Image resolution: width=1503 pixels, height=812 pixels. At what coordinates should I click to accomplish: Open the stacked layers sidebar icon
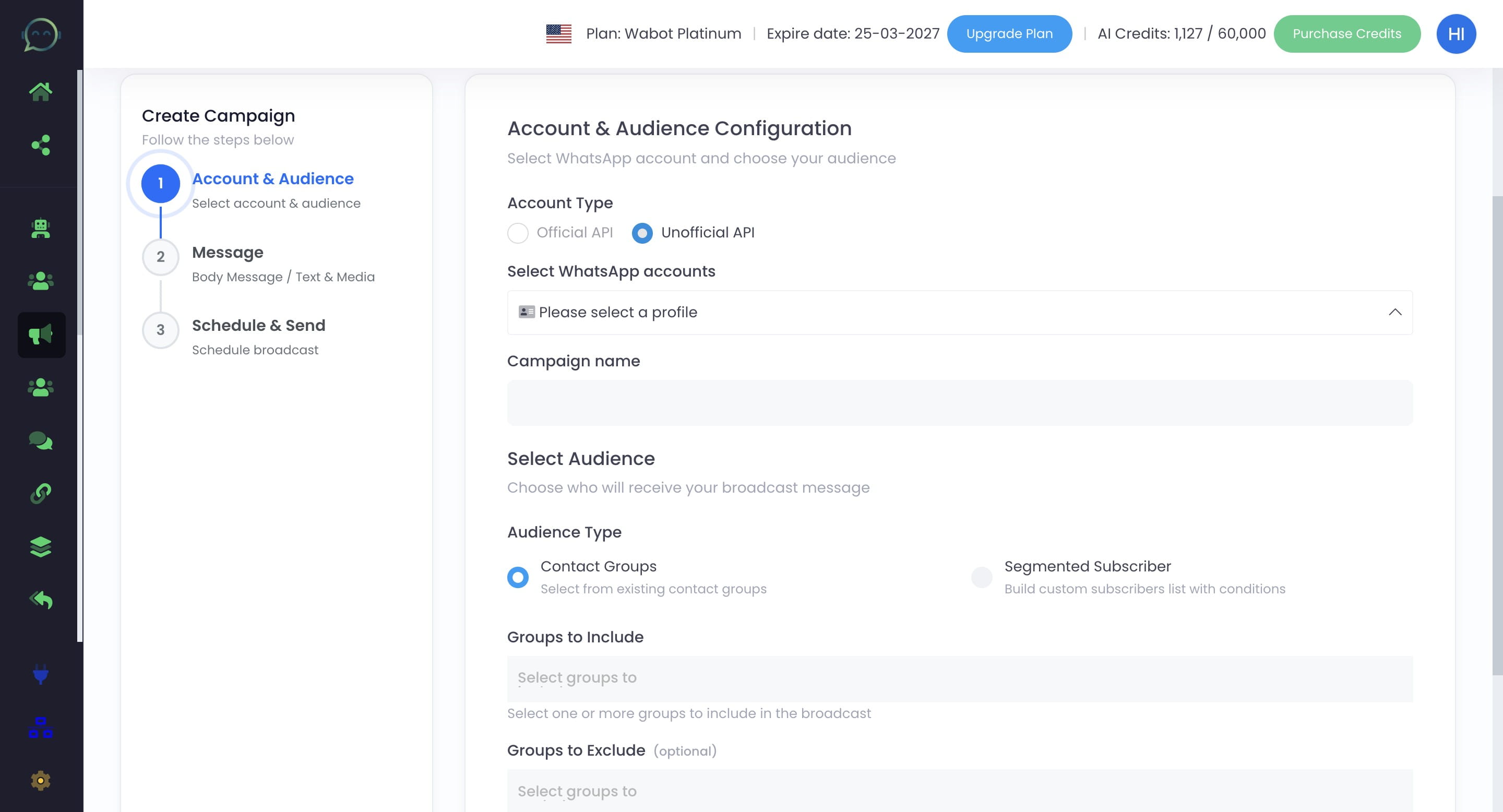pos(41,546)
